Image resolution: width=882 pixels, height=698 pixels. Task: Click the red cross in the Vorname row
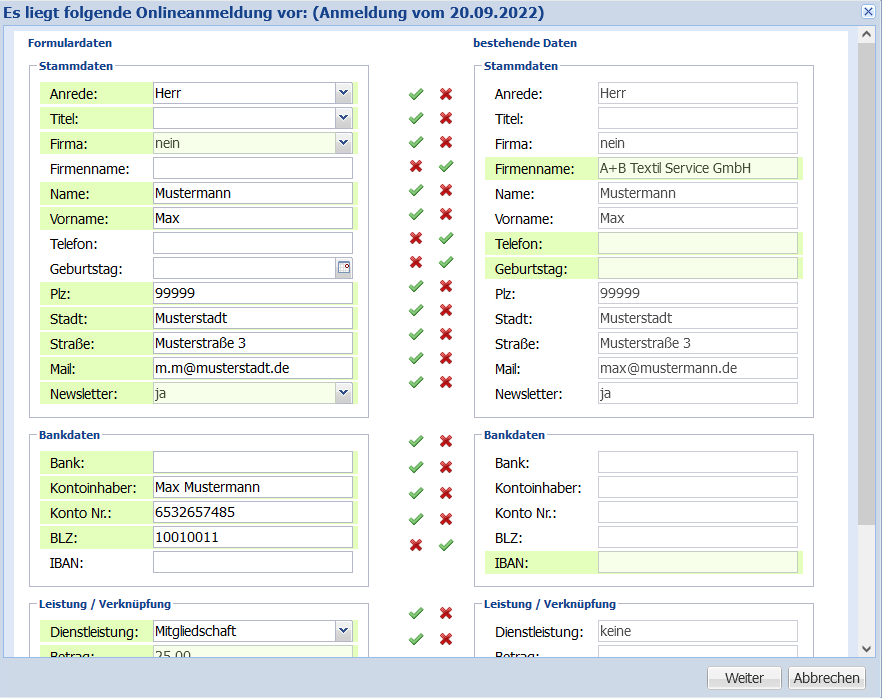pos(446,214)
